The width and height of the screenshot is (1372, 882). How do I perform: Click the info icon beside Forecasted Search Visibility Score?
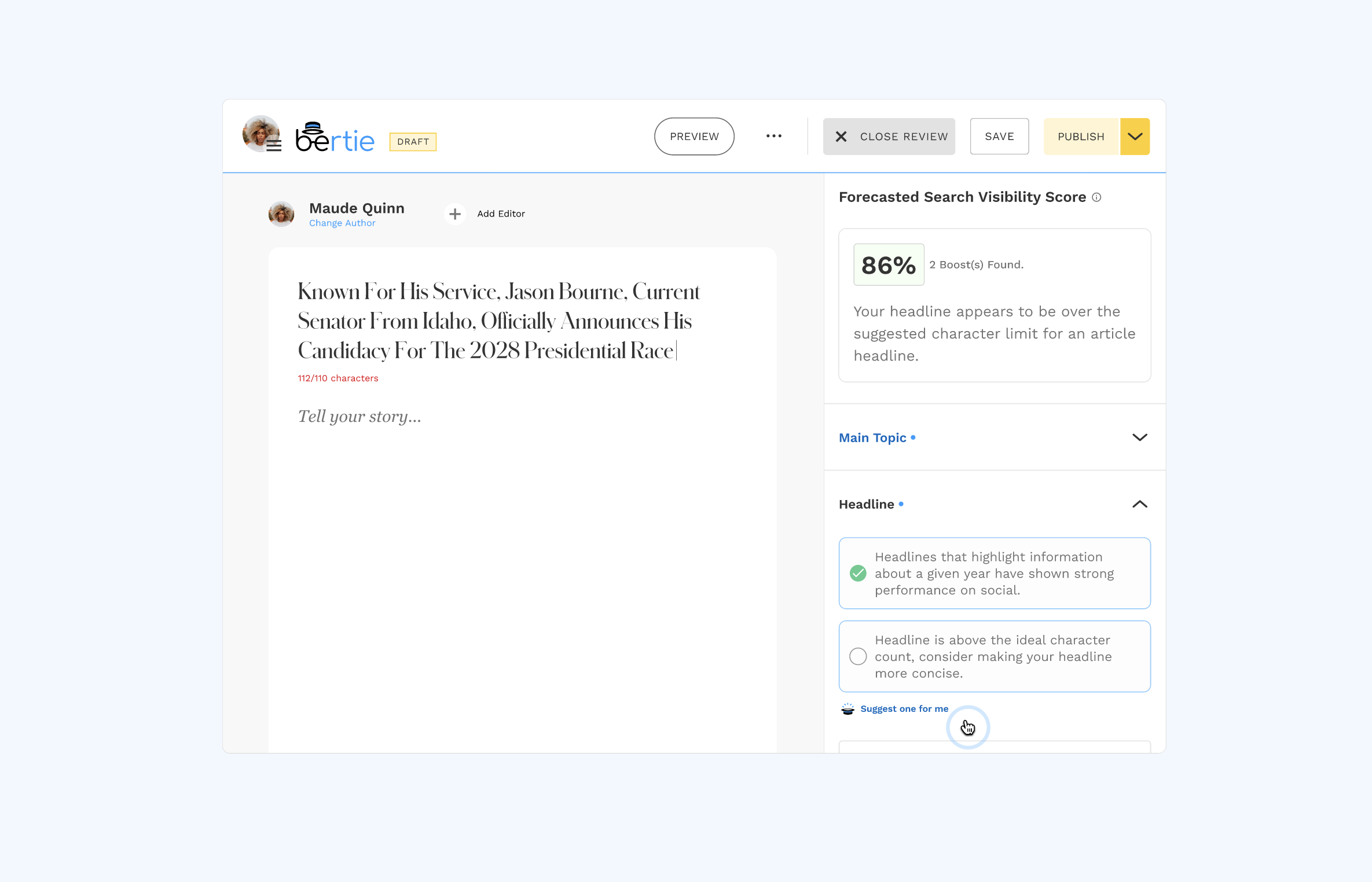[x=1096, y=197]
